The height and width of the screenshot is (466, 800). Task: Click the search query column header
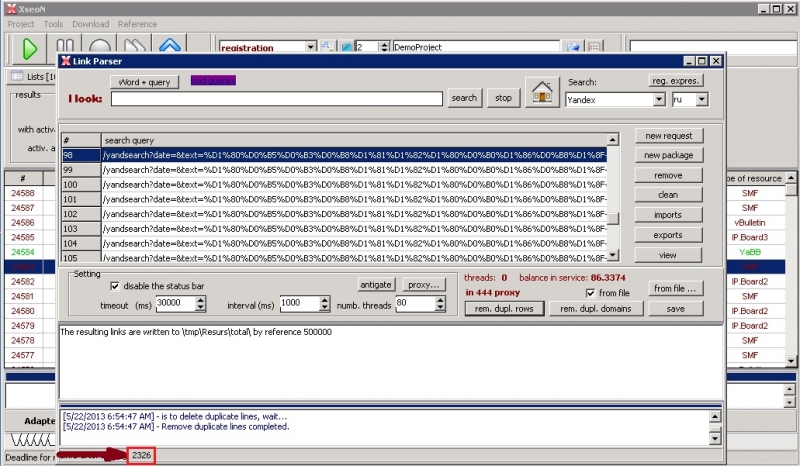pyautogui.click(x=354, y=140)
